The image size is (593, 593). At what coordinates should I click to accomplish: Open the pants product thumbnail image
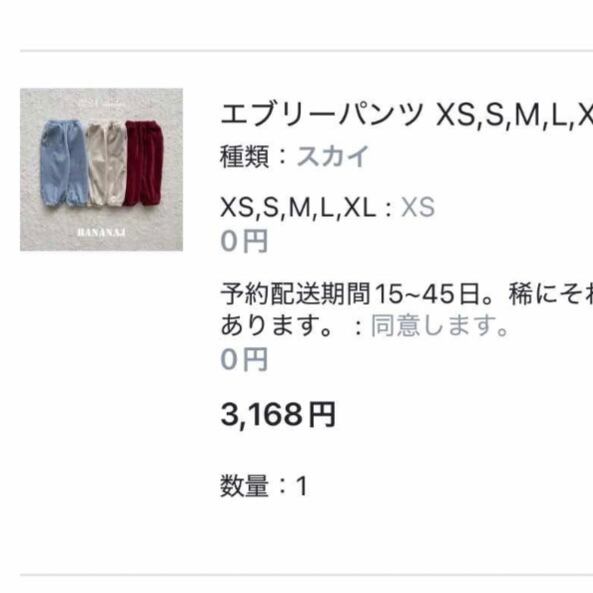(x=101, y=169)
